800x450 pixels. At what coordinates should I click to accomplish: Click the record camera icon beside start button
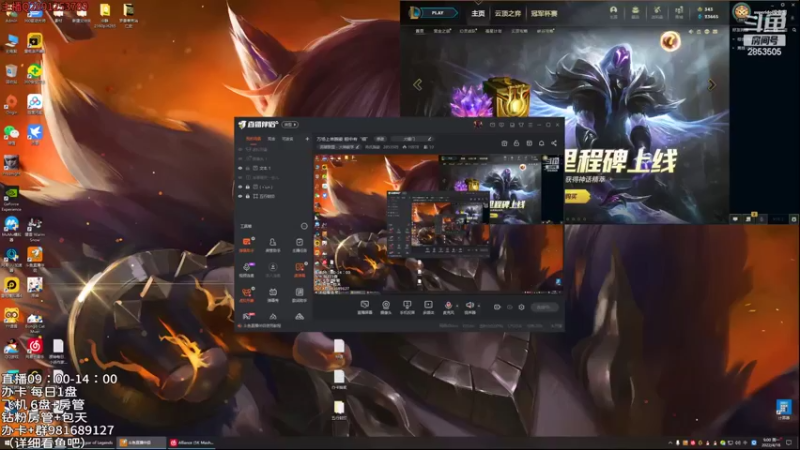click(x=497, y=307)
